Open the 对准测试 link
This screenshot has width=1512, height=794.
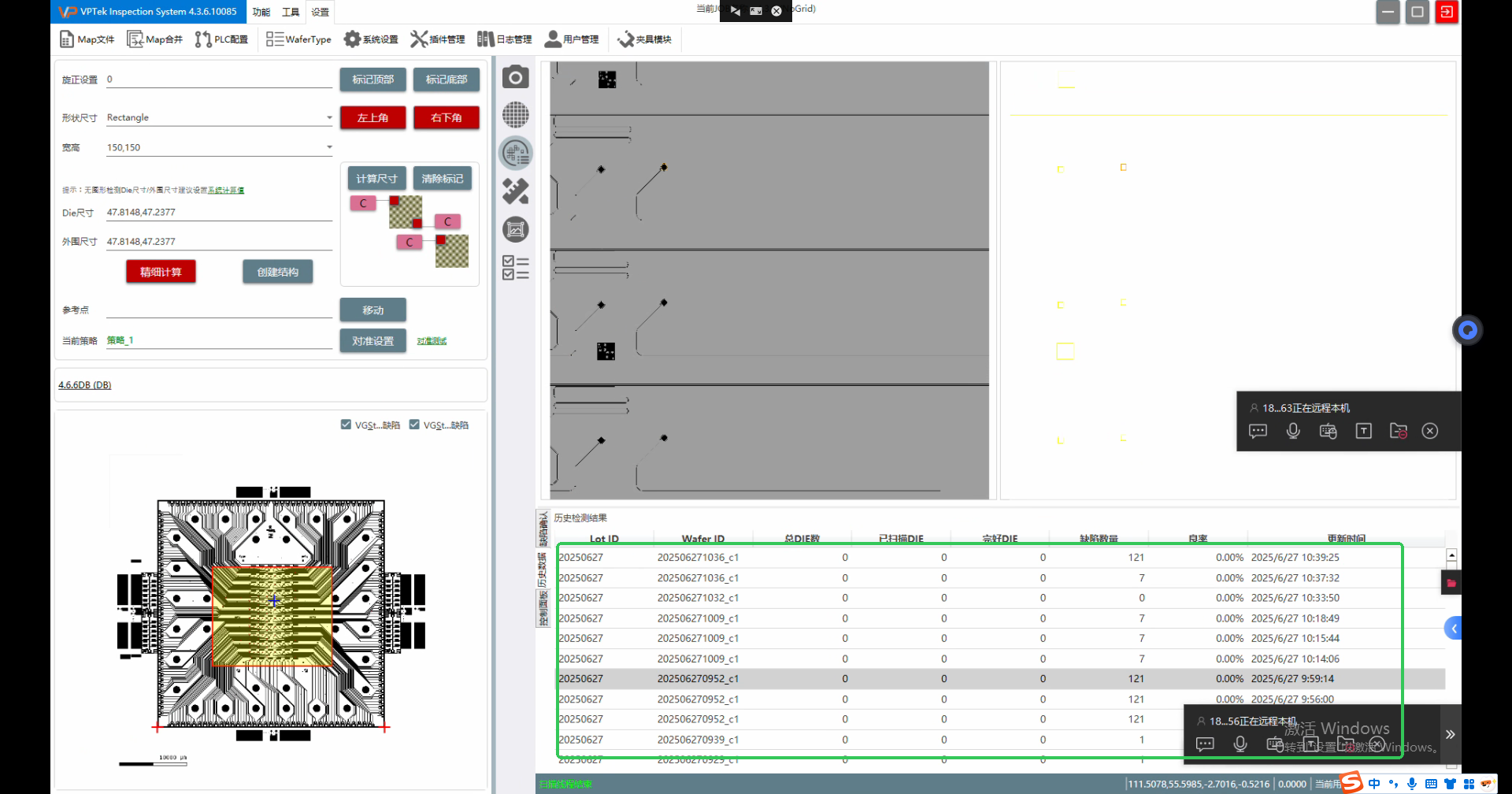pyautogui.click(x=432, y=341)
